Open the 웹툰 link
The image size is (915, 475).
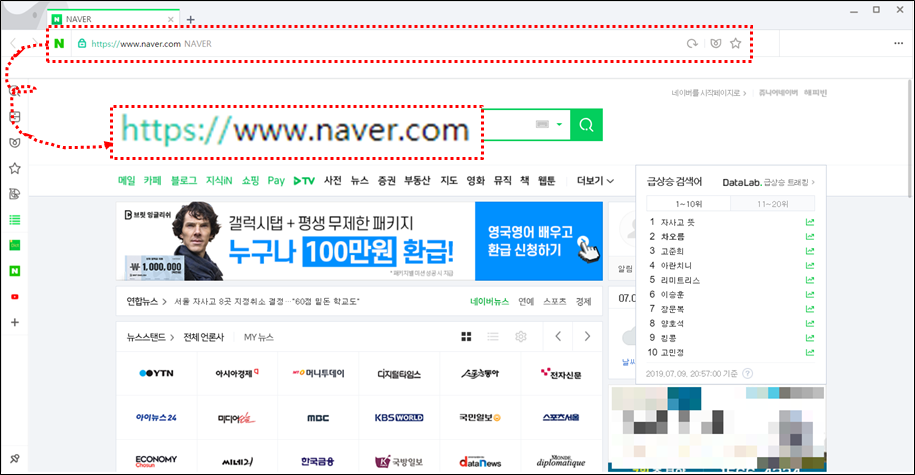tap(546, 181)
